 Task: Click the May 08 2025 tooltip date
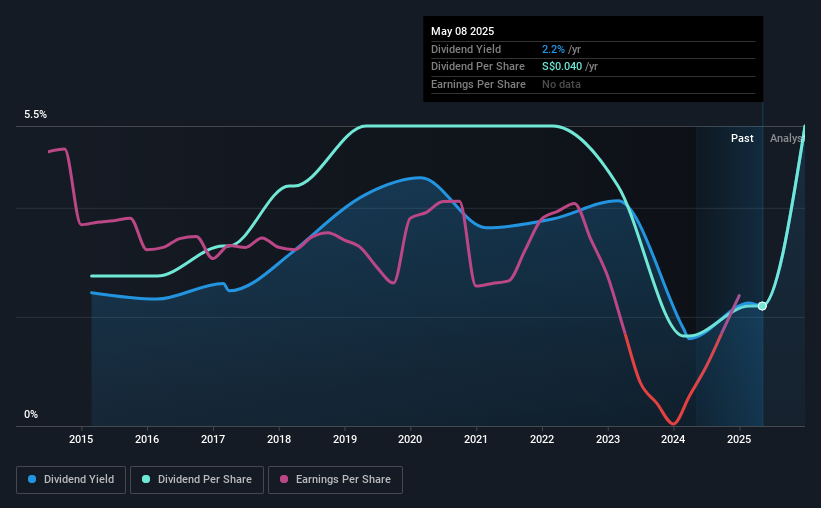pos(462,31)
